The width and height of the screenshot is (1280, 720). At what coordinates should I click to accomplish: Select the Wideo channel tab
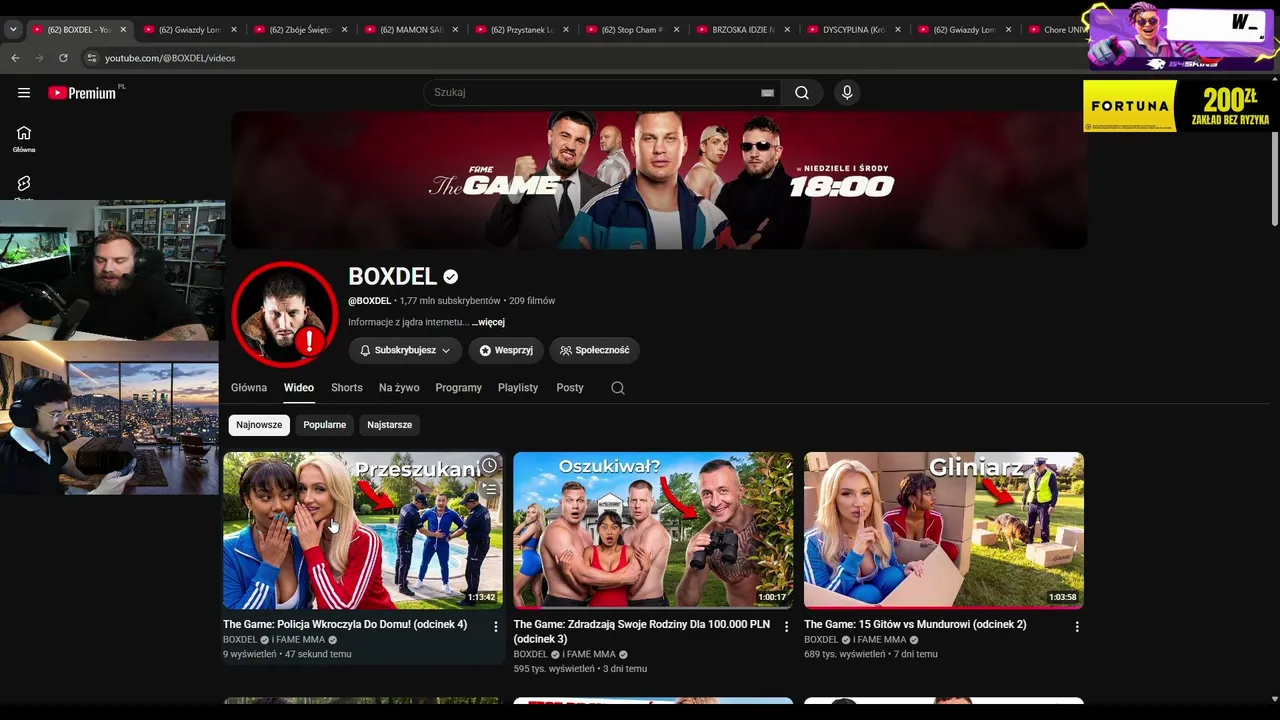coord(299,388)
